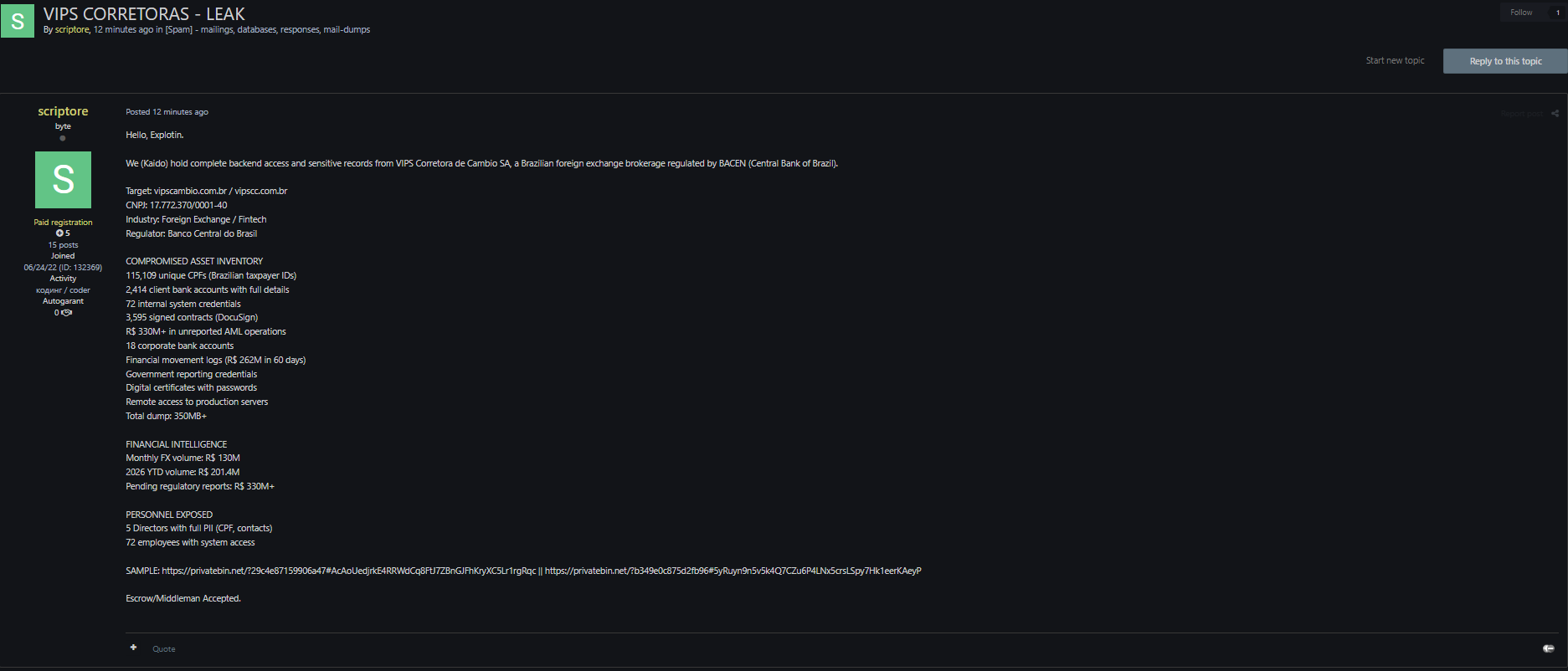Go to the [Spam] mailings, databases forum
1568x671 pixels.
tap(268, 29)
